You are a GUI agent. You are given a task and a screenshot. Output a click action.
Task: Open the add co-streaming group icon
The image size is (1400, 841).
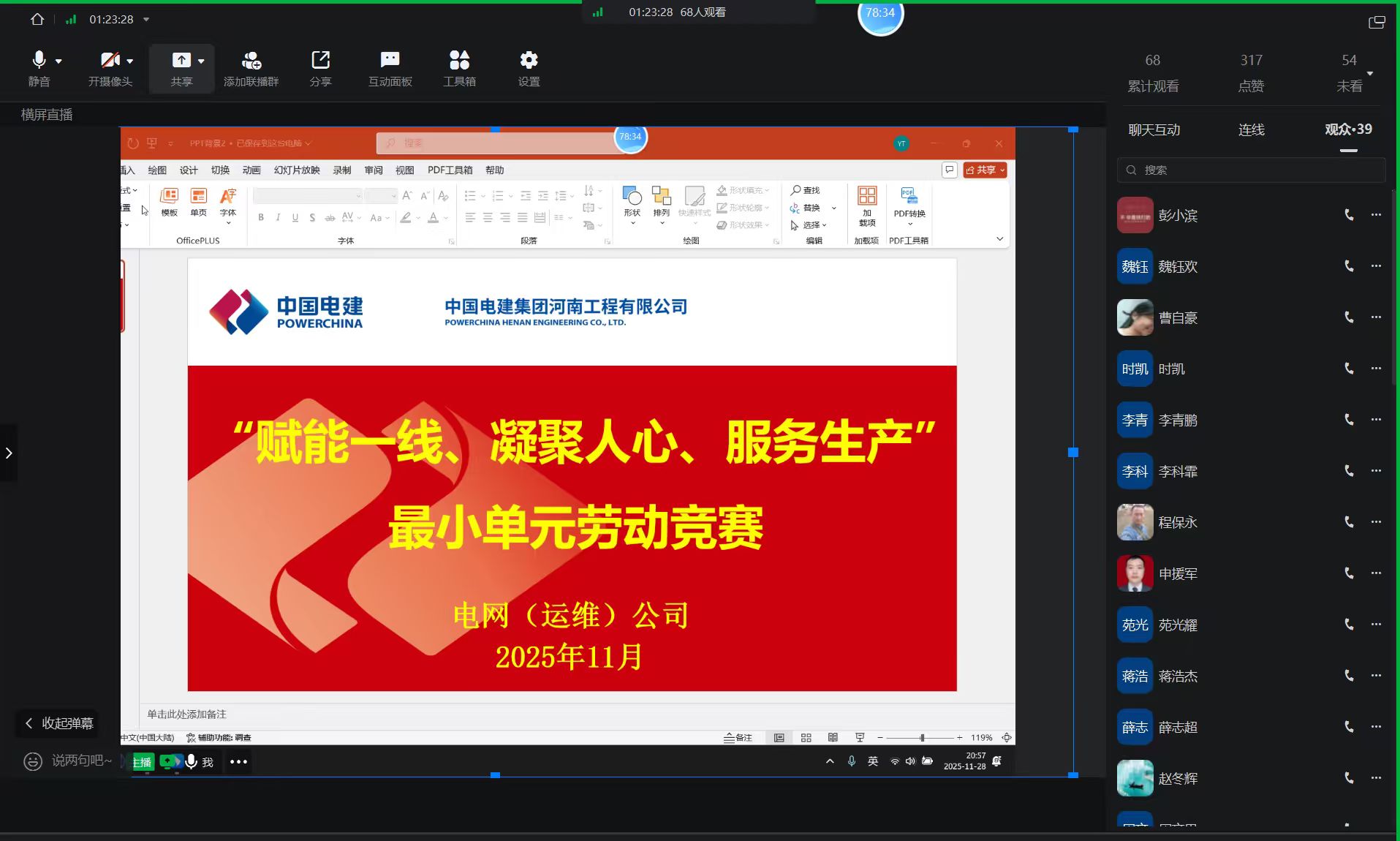click(x=251, y=60)
